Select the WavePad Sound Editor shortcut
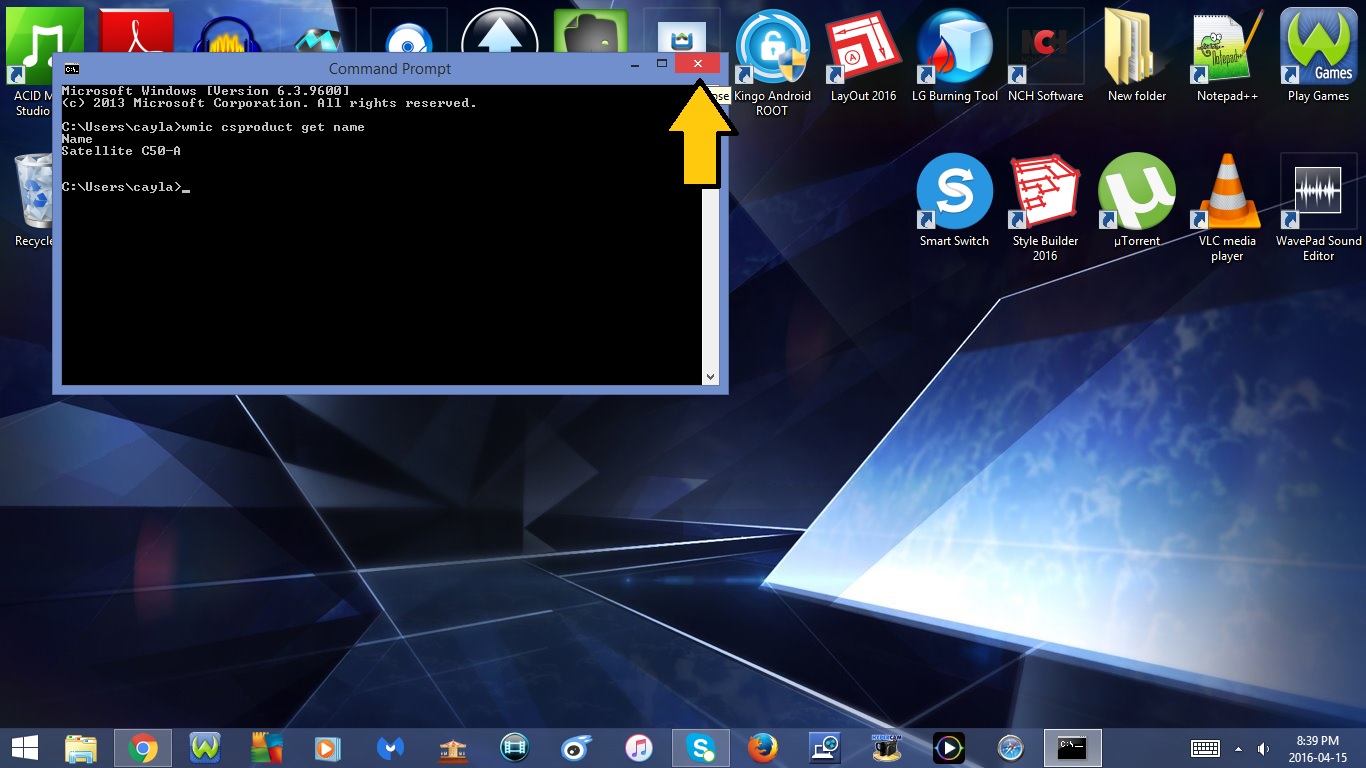This screenshot has height=768, width=1366. [x=1318, y=208]
